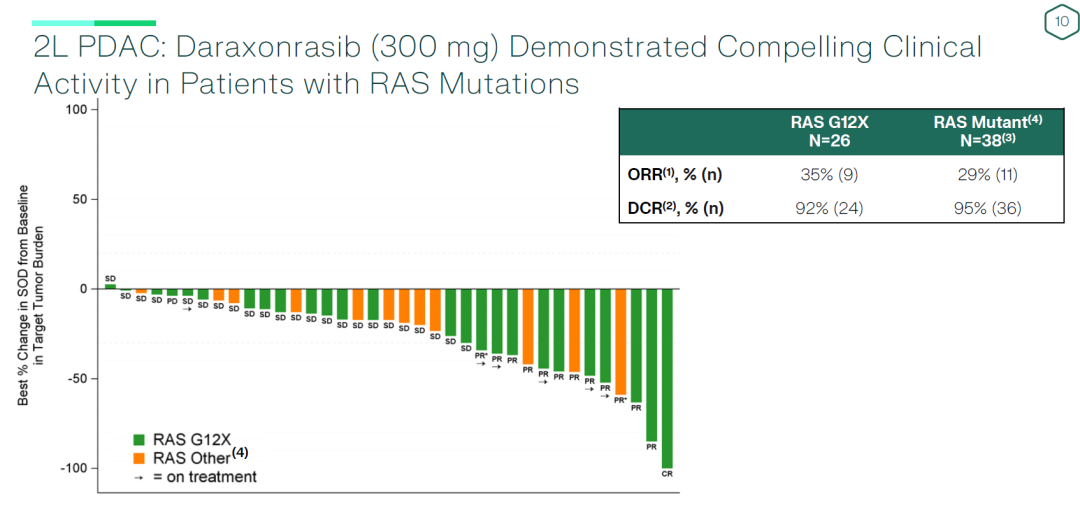Click the green RAS G12X legend swatch
Screen dimensions: 1080x508
(140, 440)
